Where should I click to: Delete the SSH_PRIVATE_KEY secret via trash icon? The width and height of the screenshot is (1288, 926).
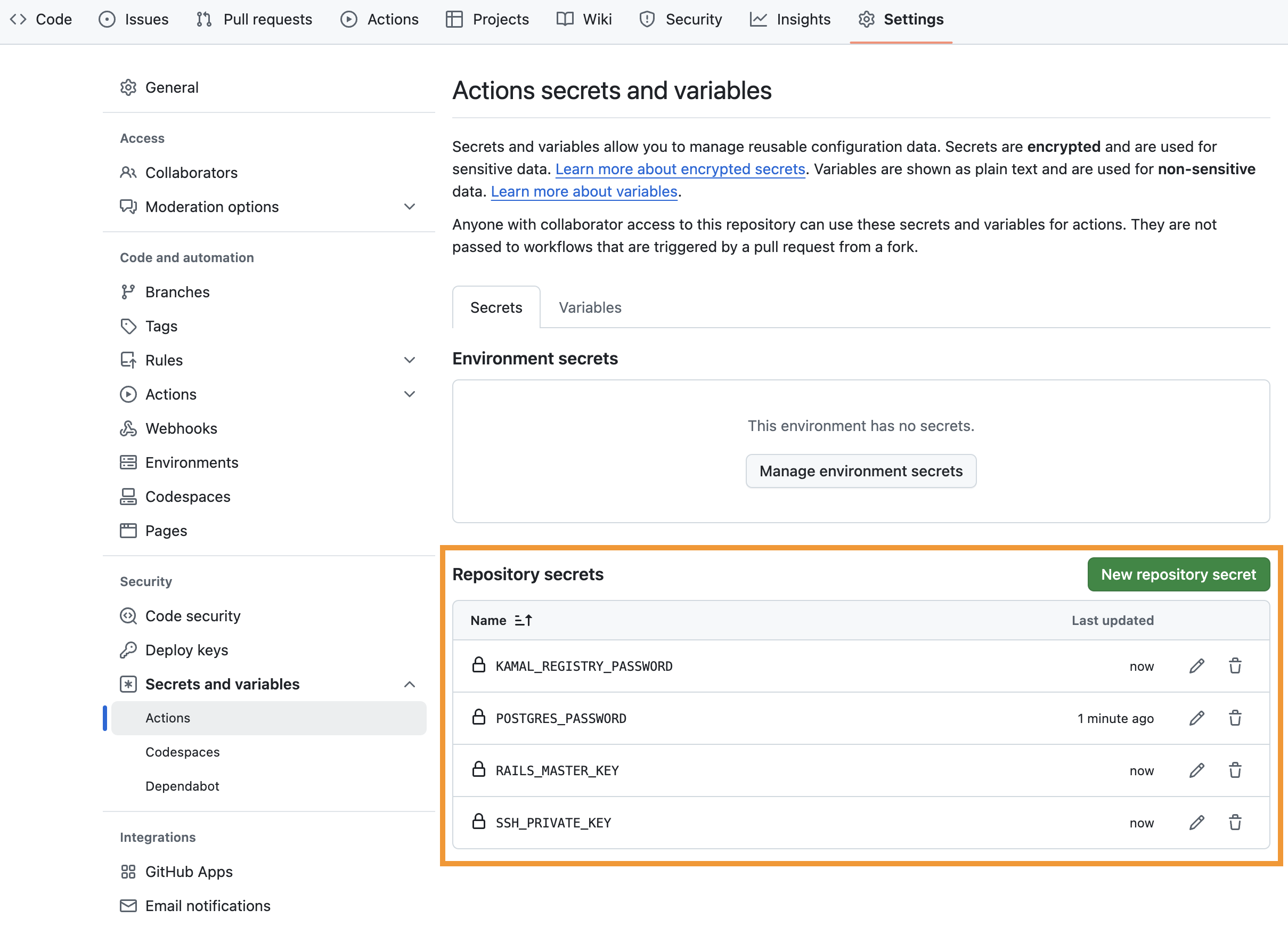coord(1235,823)
